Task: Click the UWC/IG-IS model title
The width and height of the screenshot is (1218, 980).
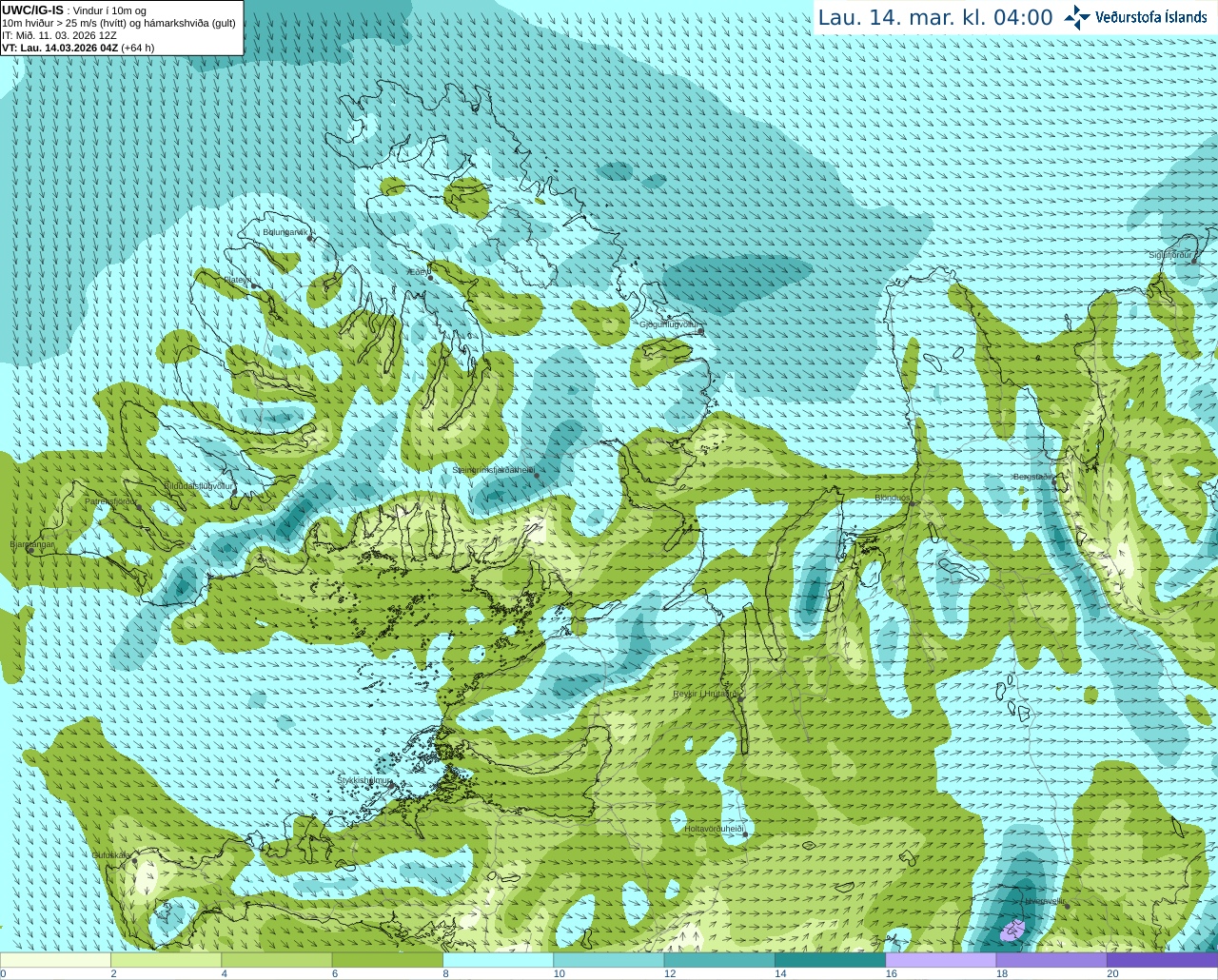Action: (x=32, y=10)
